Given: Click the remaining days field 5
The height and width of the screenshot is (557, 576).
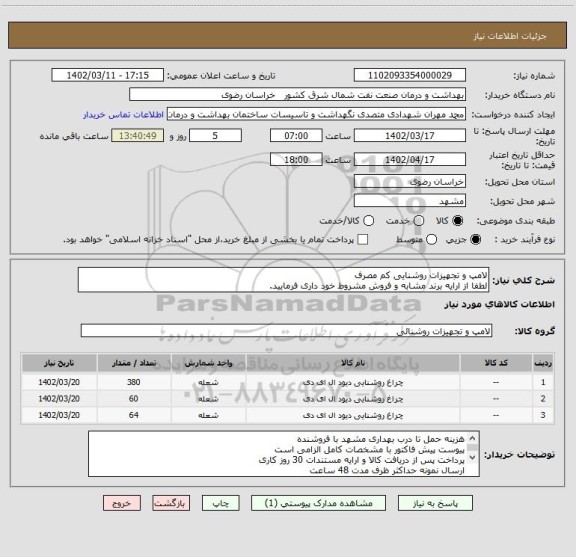Looking at the screenshot, I should pyautogui.click(x=215, y=136).
